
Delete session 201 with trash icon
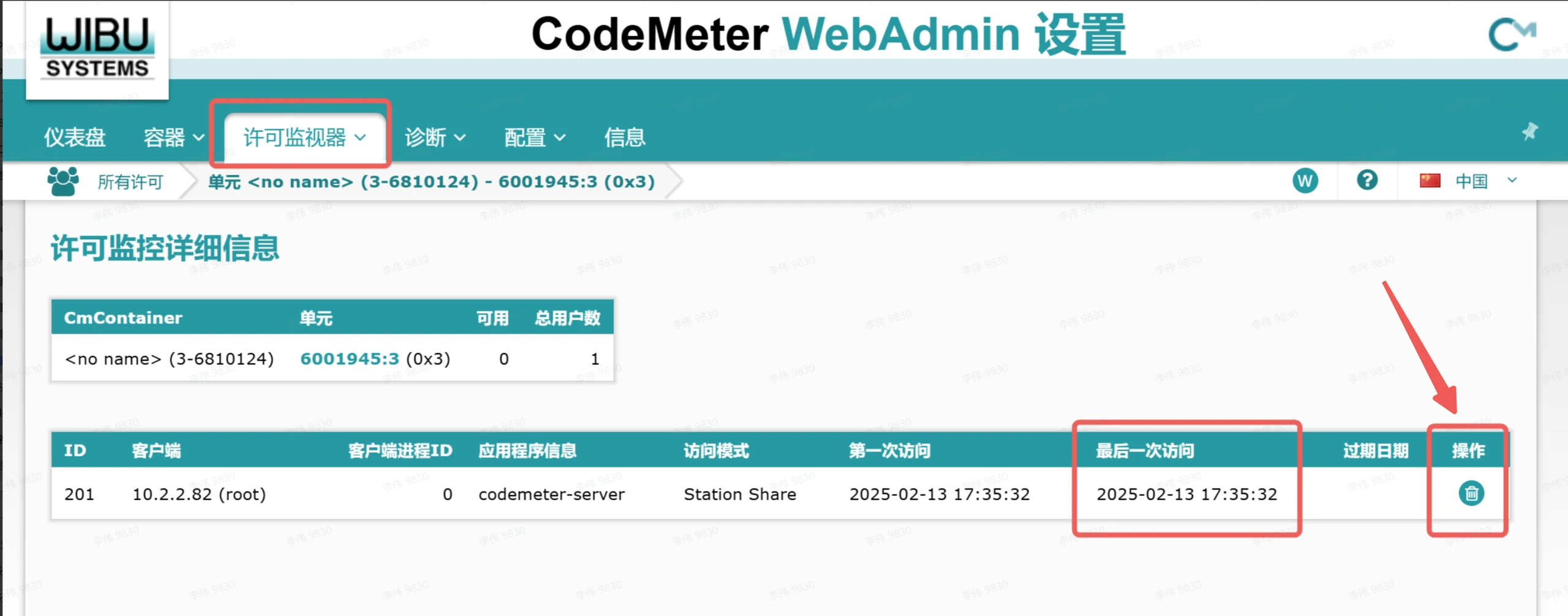(1471, 493)
